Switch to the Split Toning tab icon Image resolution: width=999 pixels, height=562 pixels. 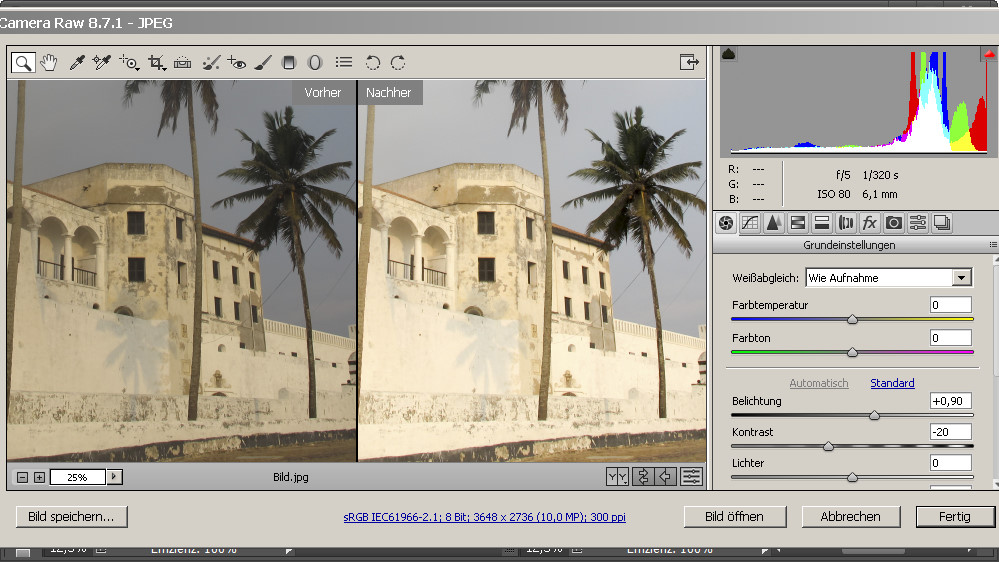click(x=822, y=223)
